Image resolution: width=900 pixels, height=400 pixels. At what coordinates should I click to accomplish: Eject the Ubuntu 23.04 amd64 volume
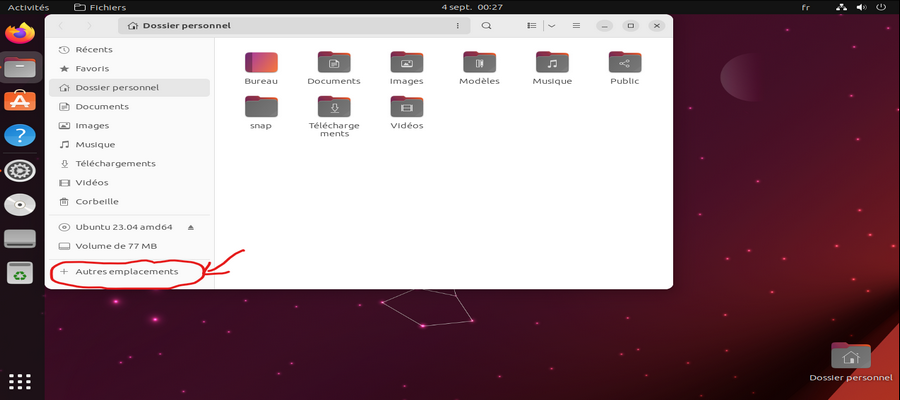click(x=191, y=227)
